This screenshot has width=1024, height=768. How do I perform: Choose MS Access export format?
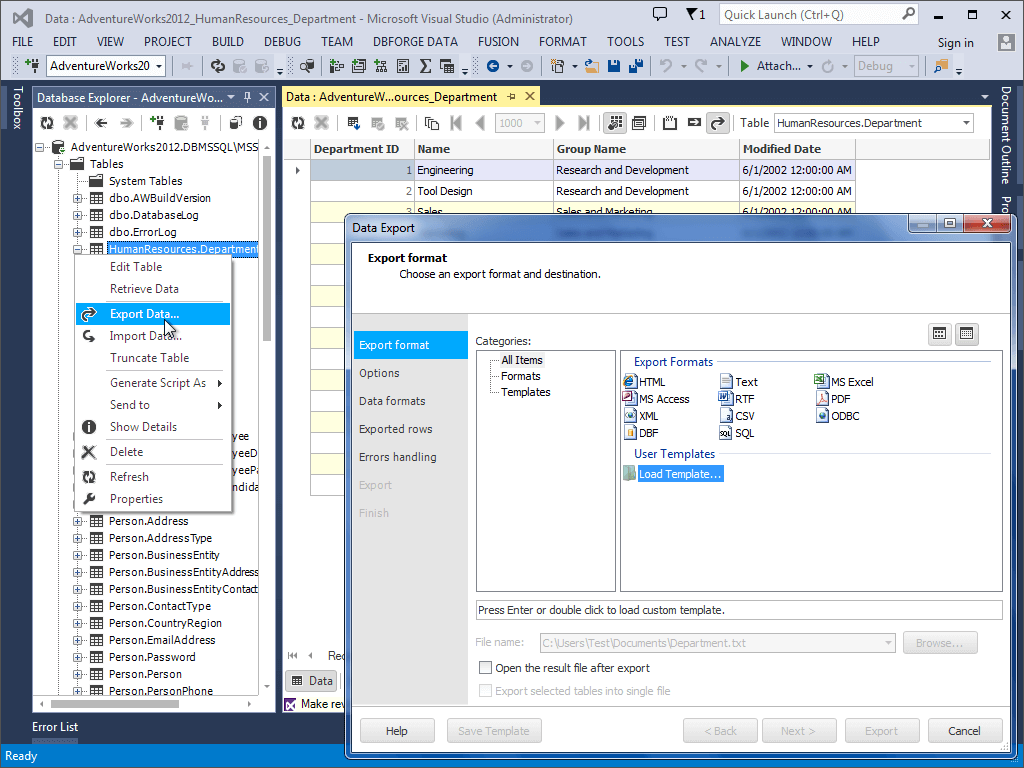point(656,398)
